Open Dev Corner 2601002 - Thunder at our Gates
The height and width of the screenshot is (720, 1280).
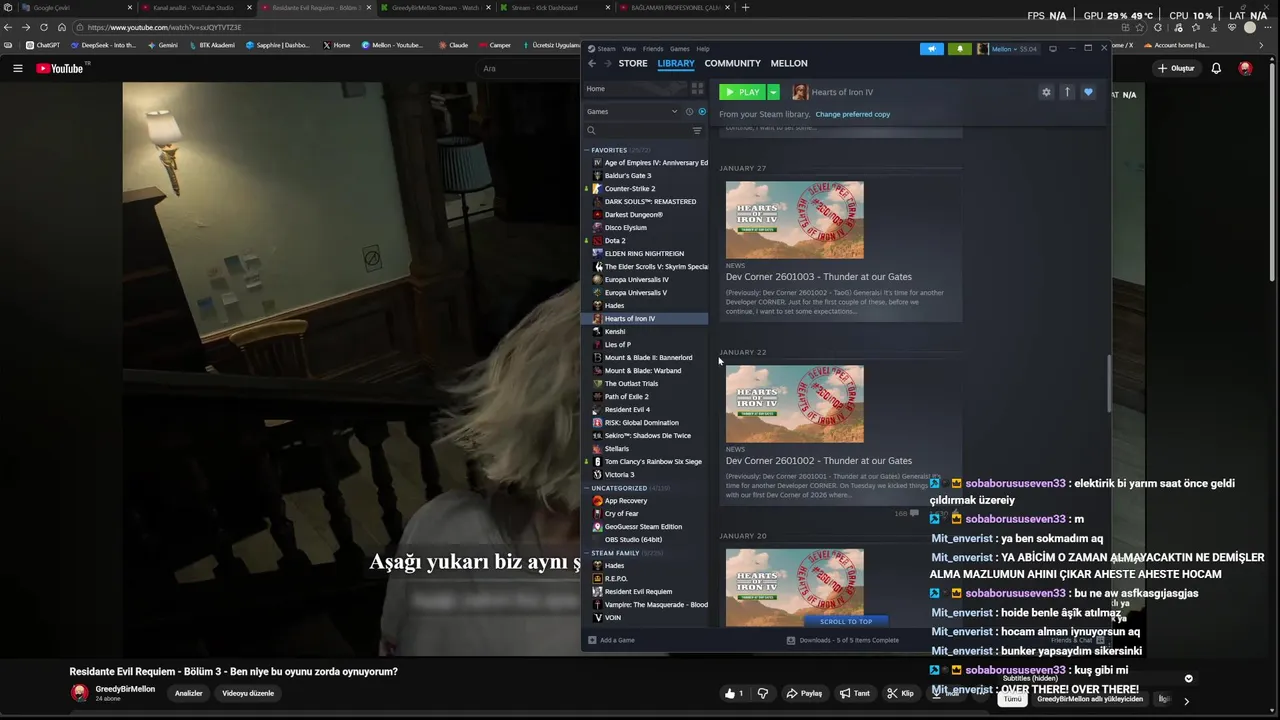pyautogui.click(x=819, y=461)
